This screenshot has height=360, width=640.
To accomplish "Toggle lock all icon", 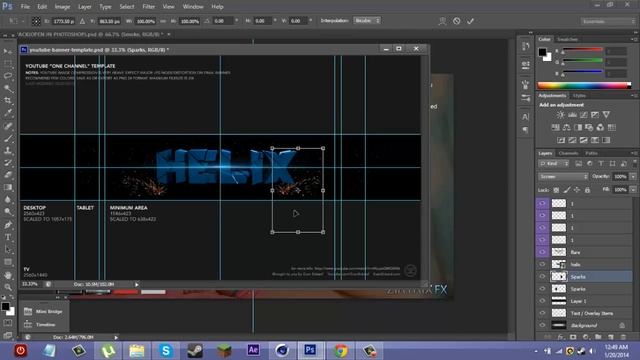I will coord(587,190).
